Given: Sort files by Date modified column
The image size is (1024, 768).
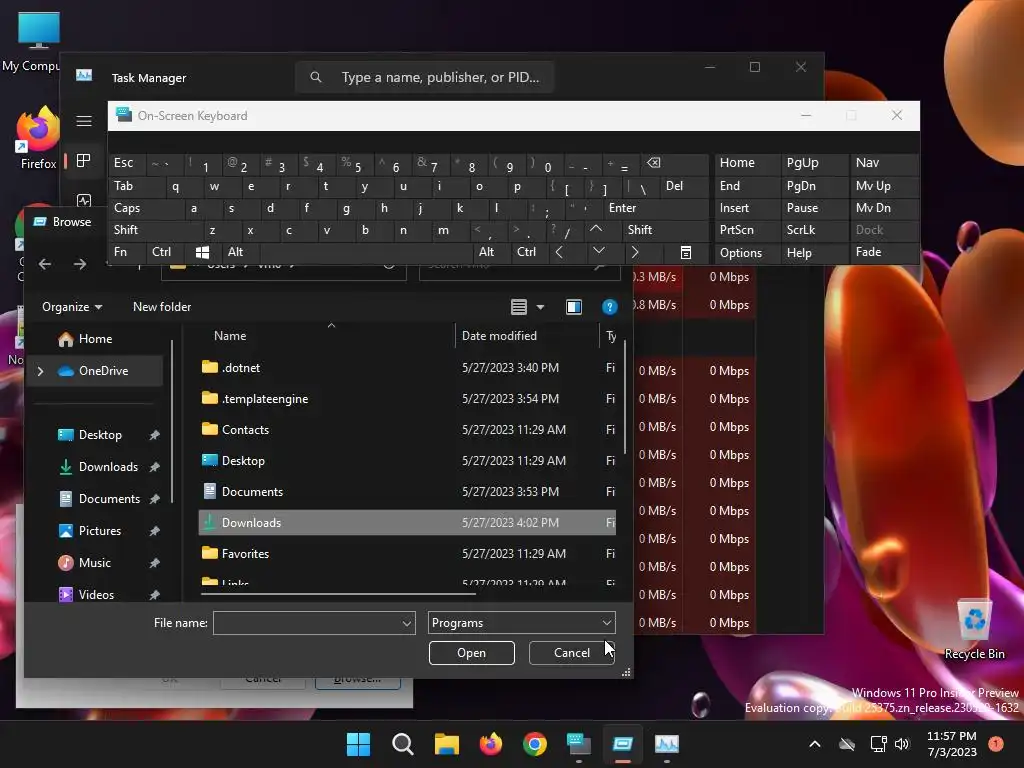Looking at the screenshot, I should (499, 336).
